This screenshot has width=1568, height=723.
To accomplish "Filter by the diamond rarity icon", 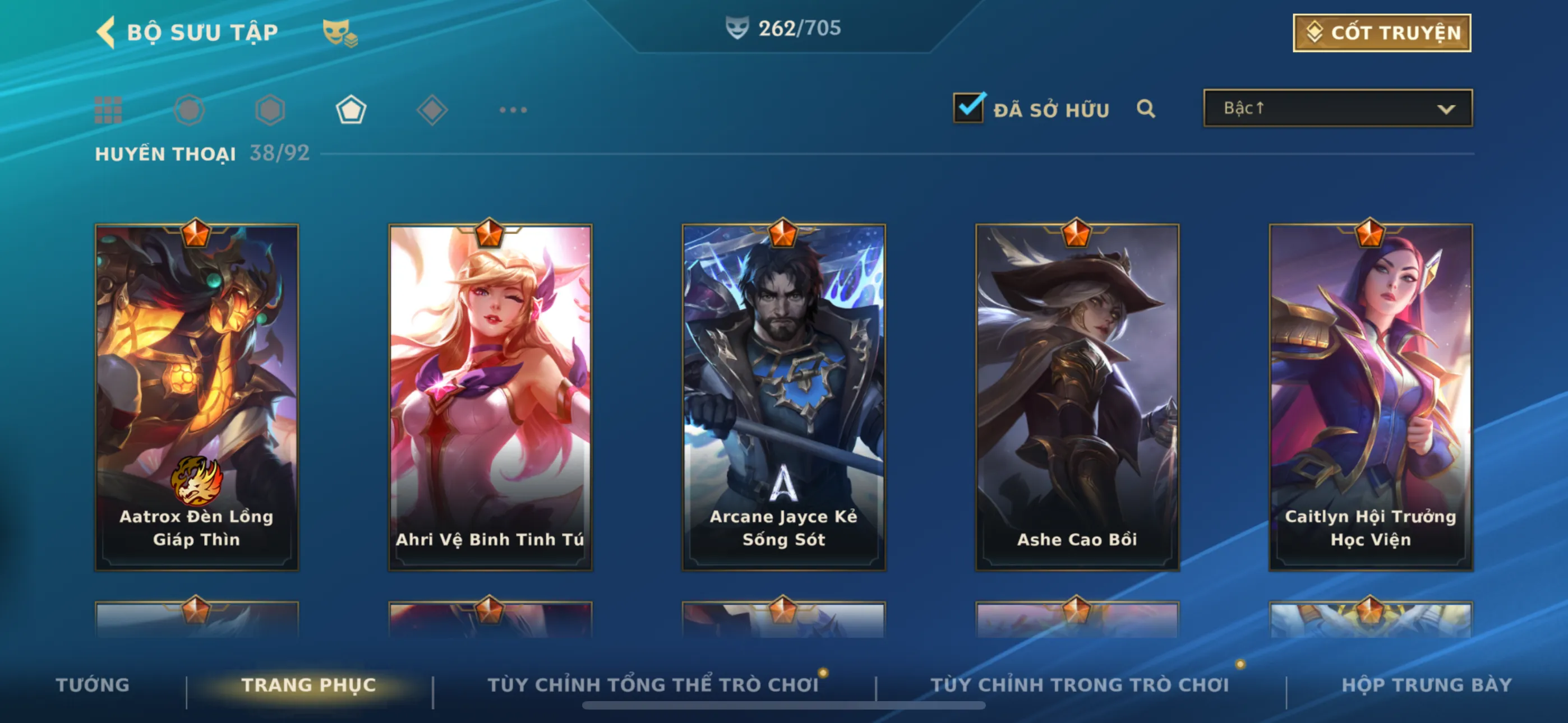I will pos(432,110).
